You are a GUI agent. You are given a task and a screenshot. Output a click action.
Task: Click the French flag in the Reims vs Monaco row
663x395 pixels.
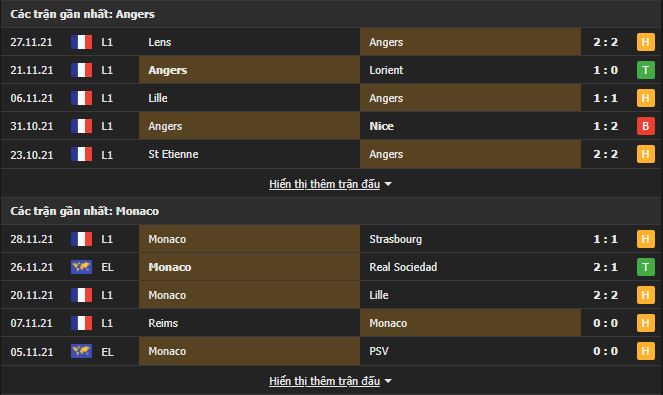[82, 323]
